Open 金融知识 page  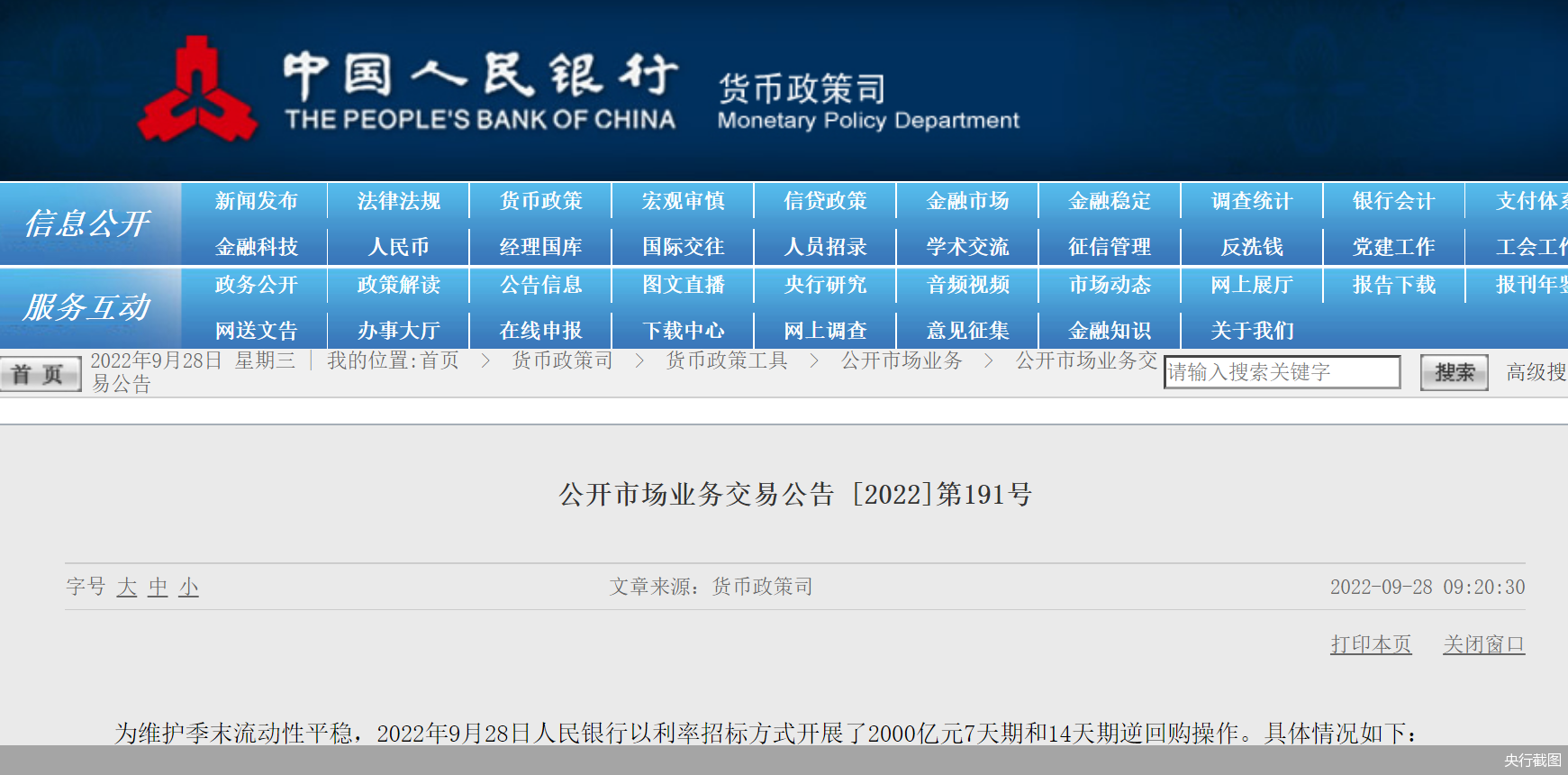coord(1110,331)
